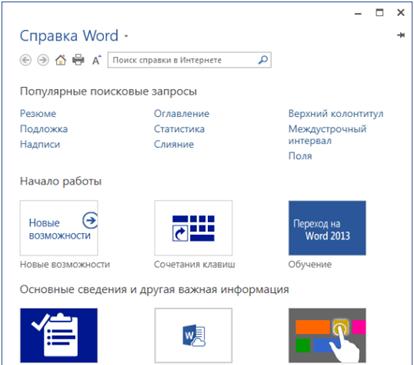Open the Поля link
The width and height of the screenshot is (414, 365).
pyautogui.click(x=300, y=156)
